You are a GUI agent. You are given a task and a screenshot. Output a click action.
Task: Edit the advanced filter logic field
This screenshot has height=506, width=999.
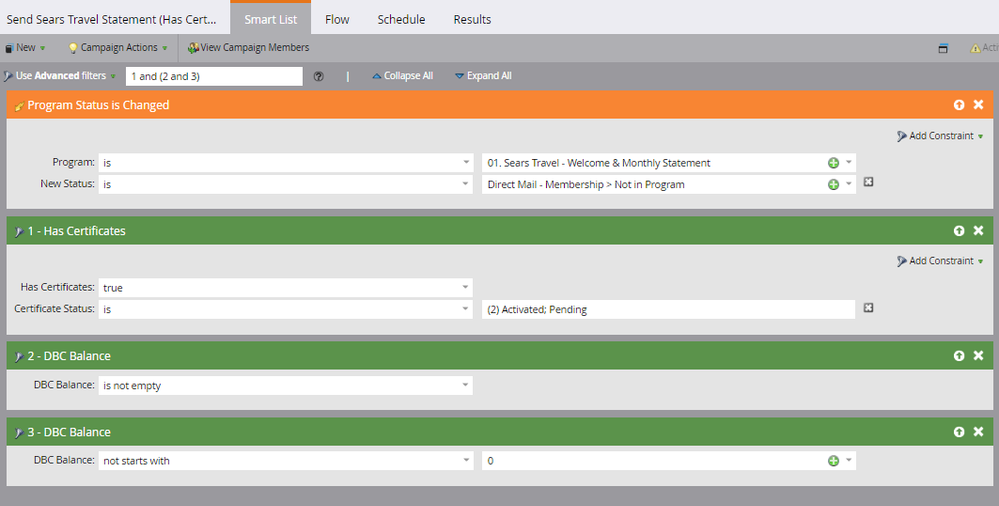[214, 76]
